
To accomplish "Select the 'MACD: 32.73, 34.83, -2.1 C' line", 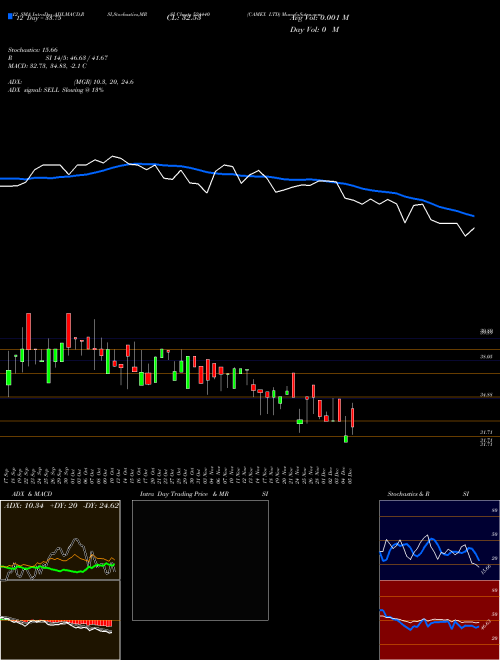I will 47,66.
